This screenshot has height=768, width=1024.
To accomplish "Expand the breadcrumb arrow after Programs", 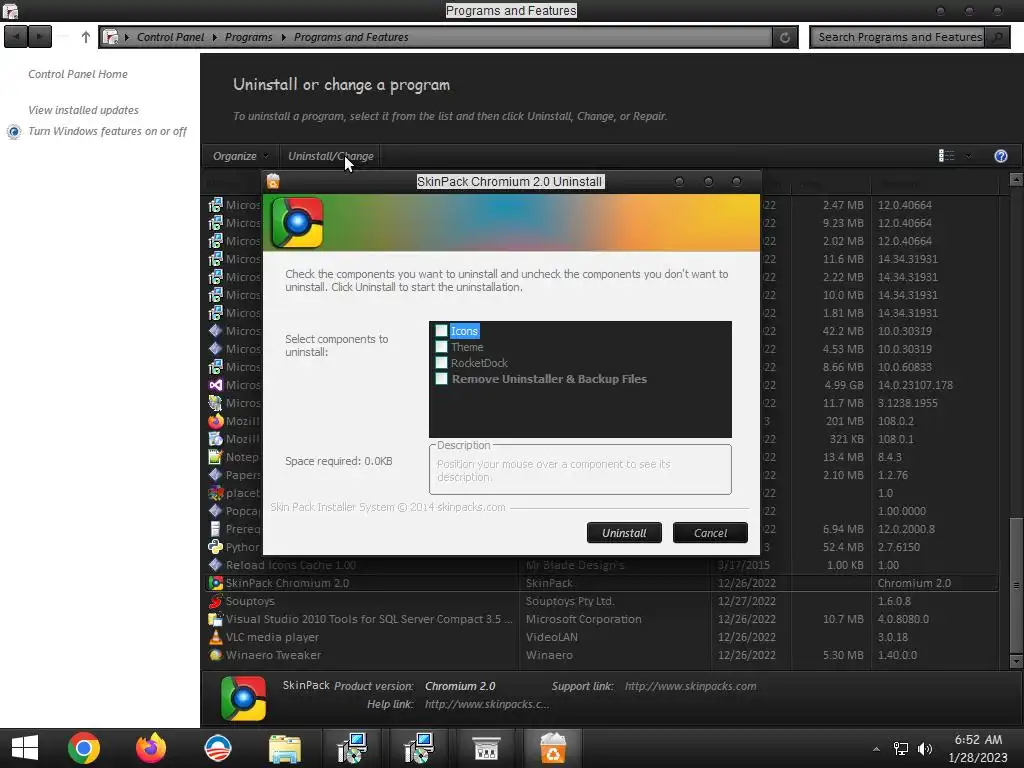I will (283, 37).
